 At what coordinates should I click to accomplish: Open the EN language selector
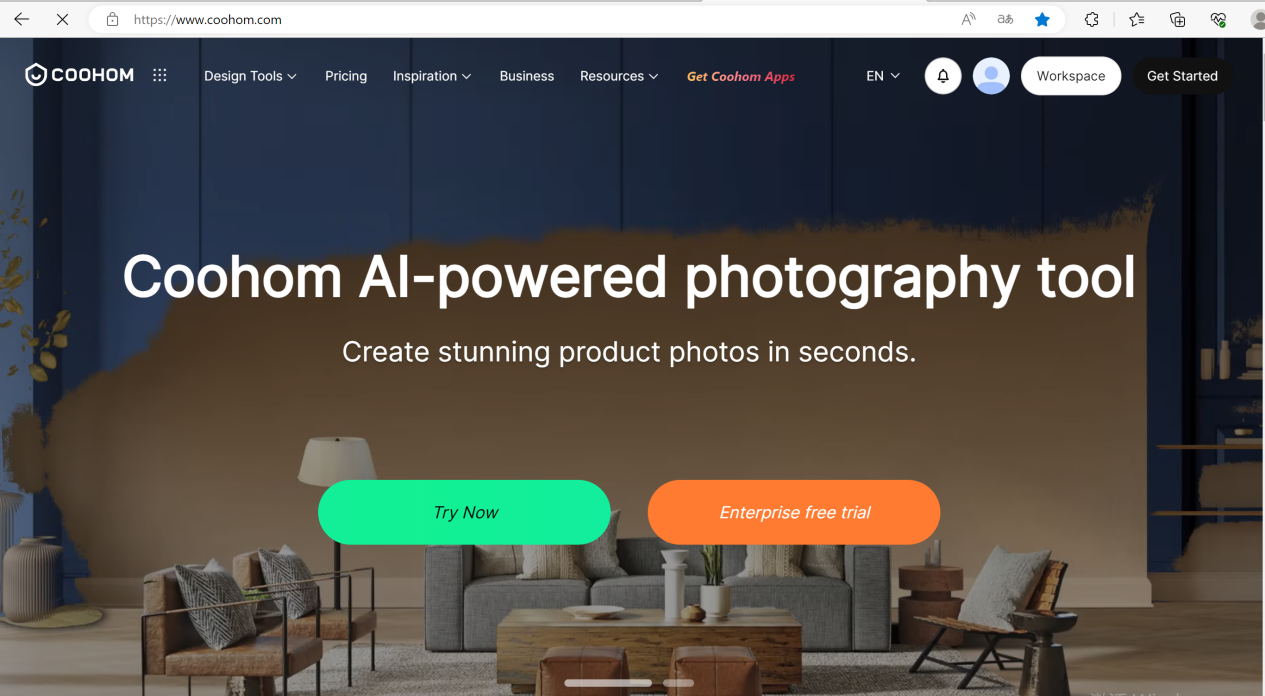(883, 76)
